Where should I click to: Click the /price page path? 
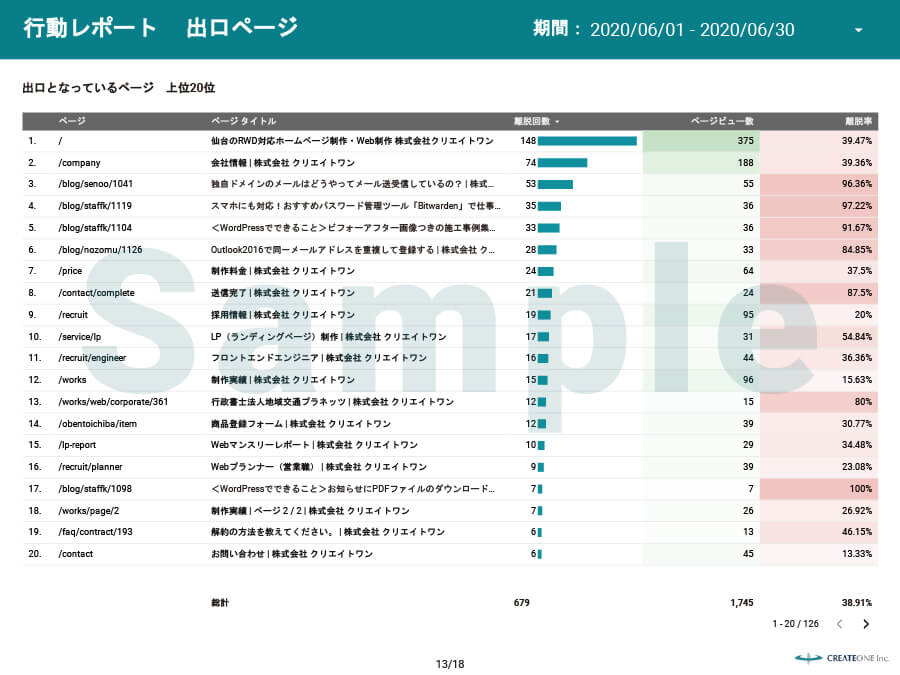(x=70, y=271)
